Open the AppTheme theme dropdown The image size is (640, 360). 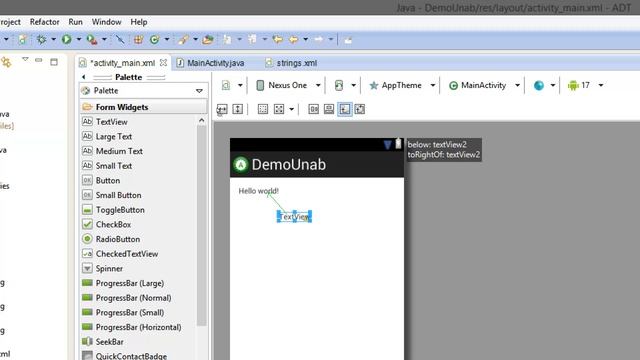(x=433, y=85)
